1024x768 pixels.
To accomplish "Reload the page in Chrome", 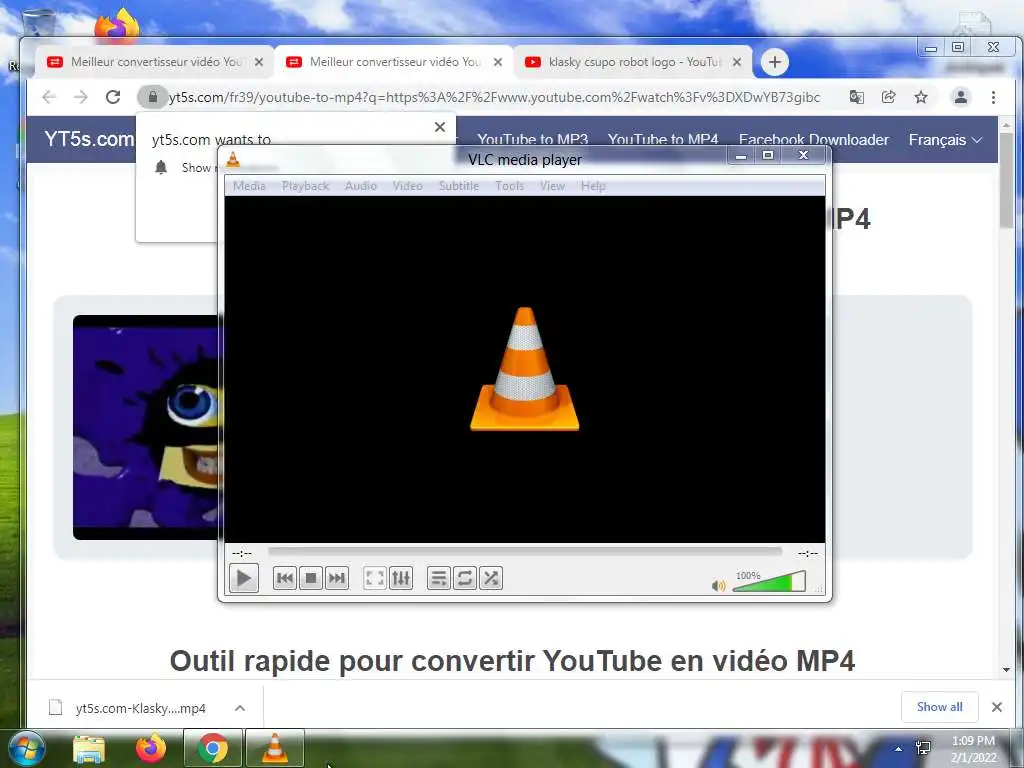I will click(113, 97).
